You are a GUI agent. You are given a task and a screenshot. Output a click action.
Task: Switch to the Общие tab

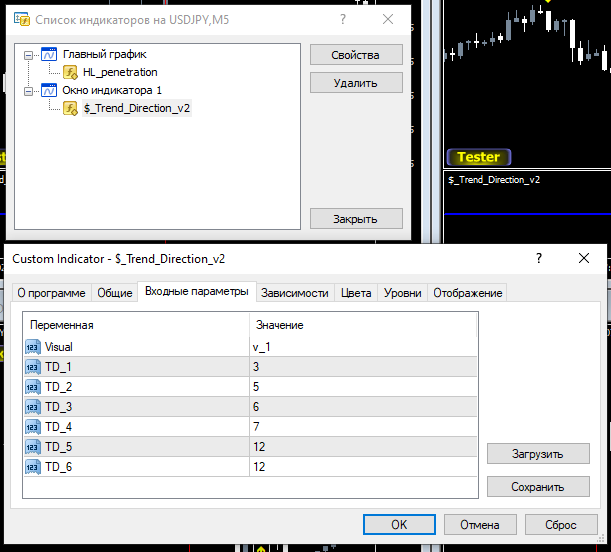(x=115, y=293)
